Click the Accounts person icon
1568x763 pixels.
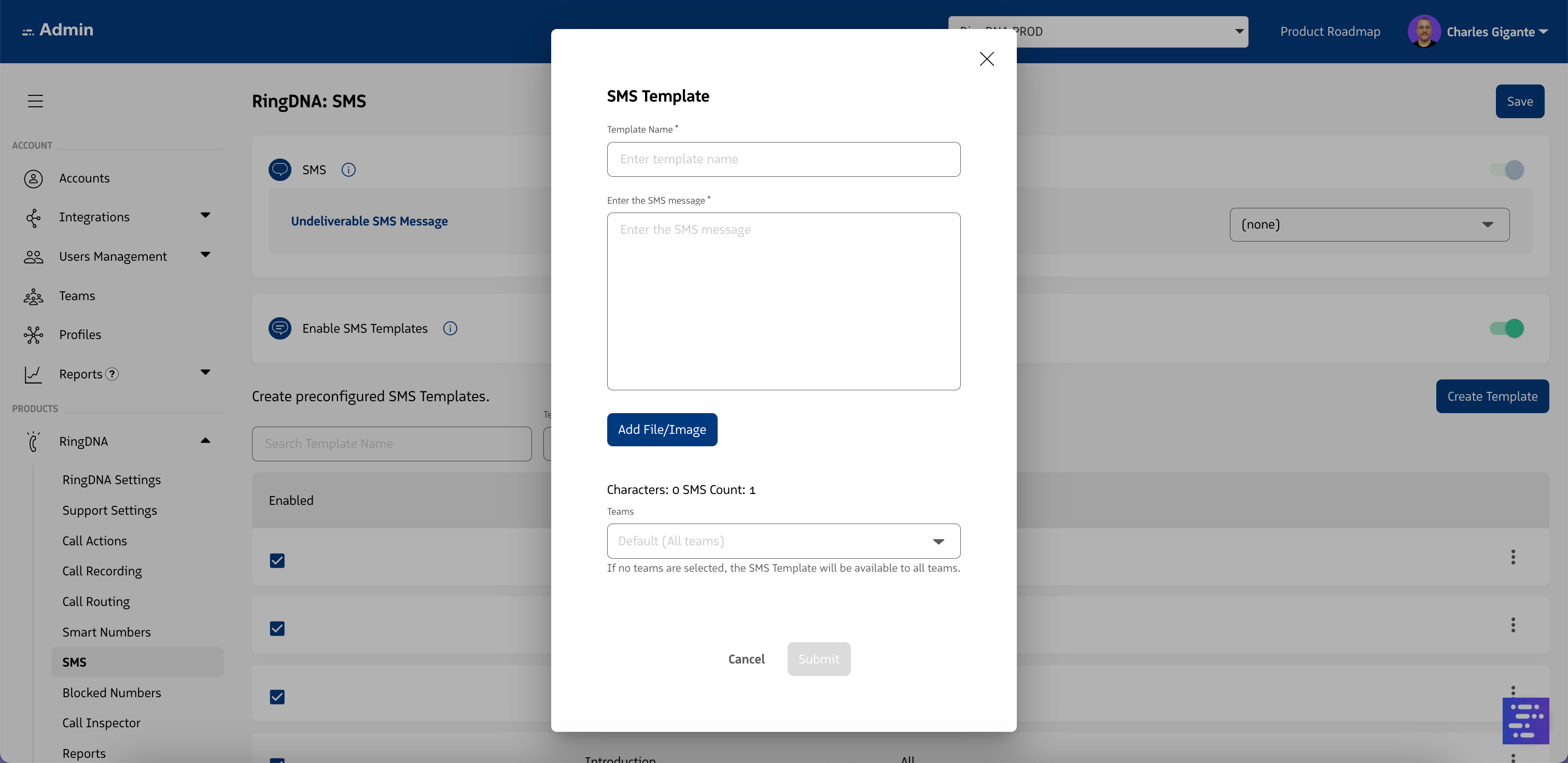click(x=34, y=178)
